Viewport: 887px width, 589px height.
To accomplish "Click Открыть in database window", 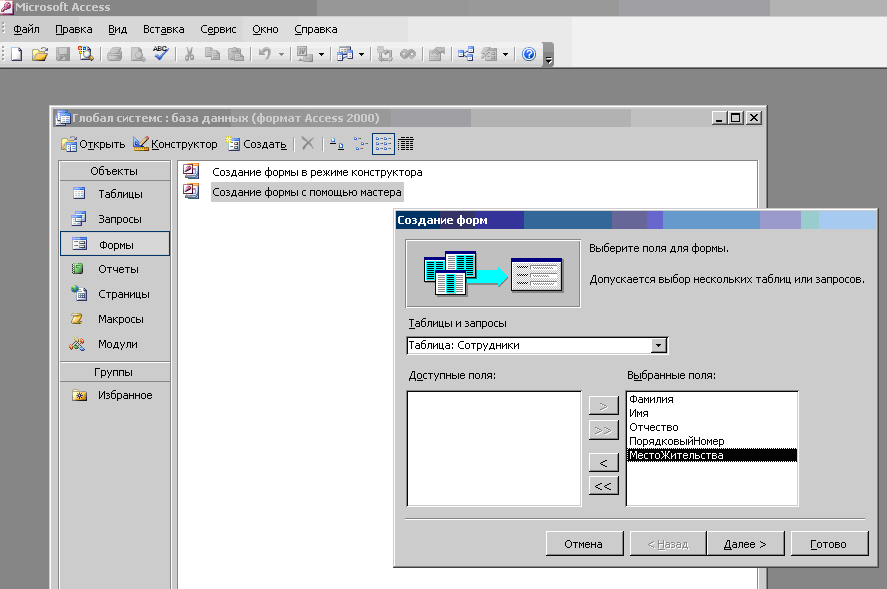I will click(93, 144).
